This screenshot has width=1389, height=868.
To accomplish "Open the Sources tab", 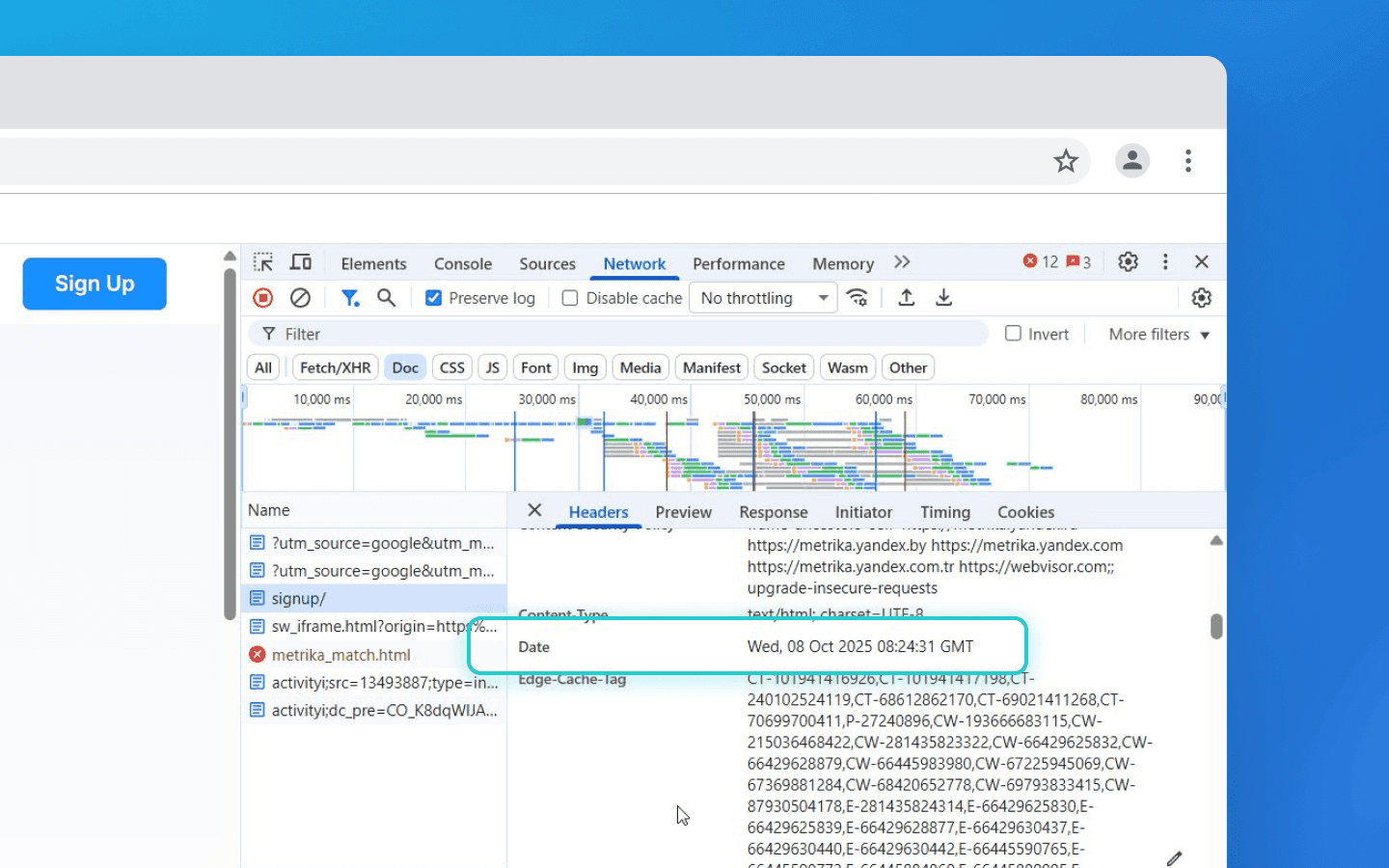I will pyautogui.click(x=547, y=263).
